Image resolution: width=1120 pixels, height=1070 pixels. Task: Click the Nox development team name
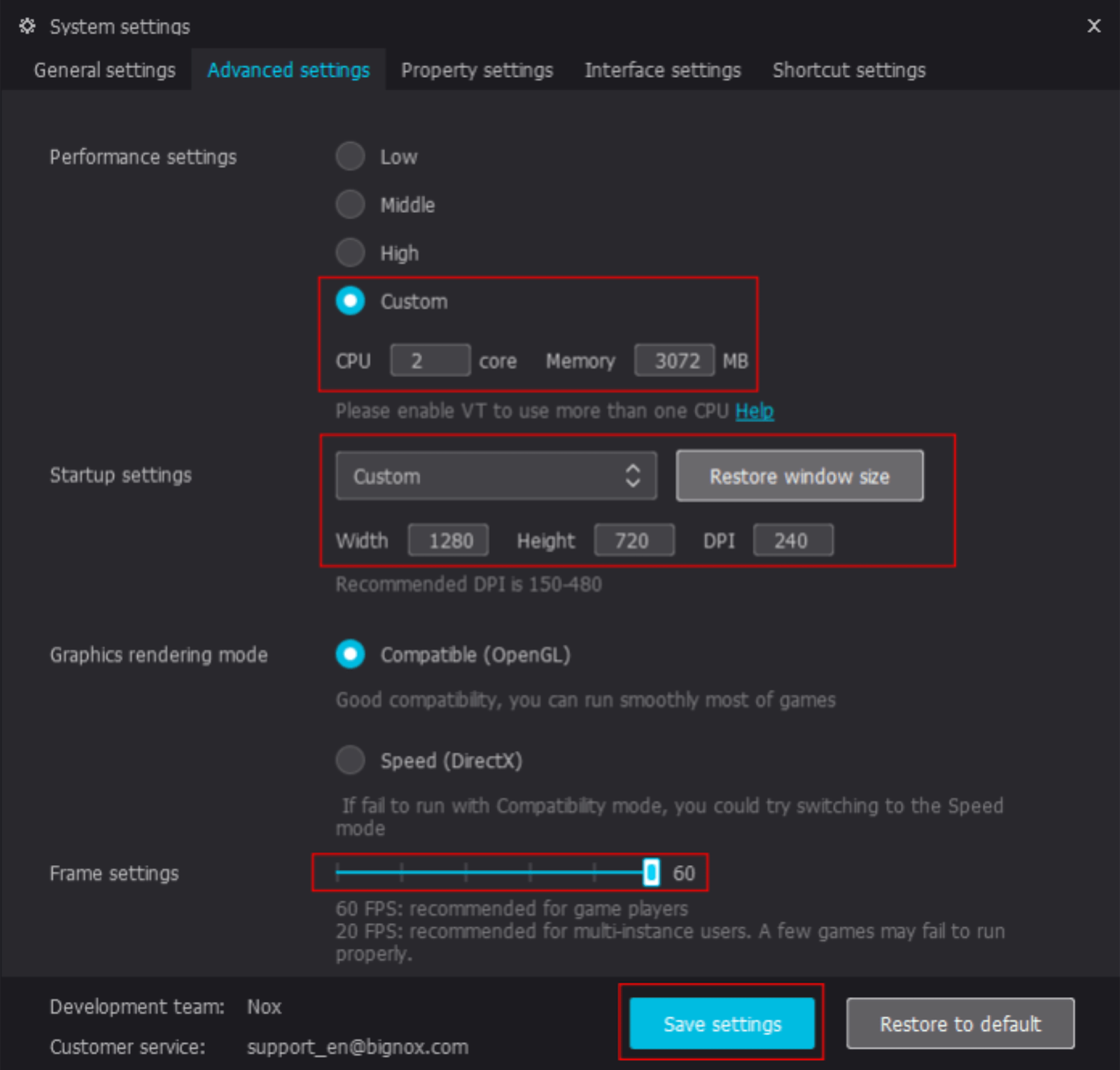[264, 1007]
